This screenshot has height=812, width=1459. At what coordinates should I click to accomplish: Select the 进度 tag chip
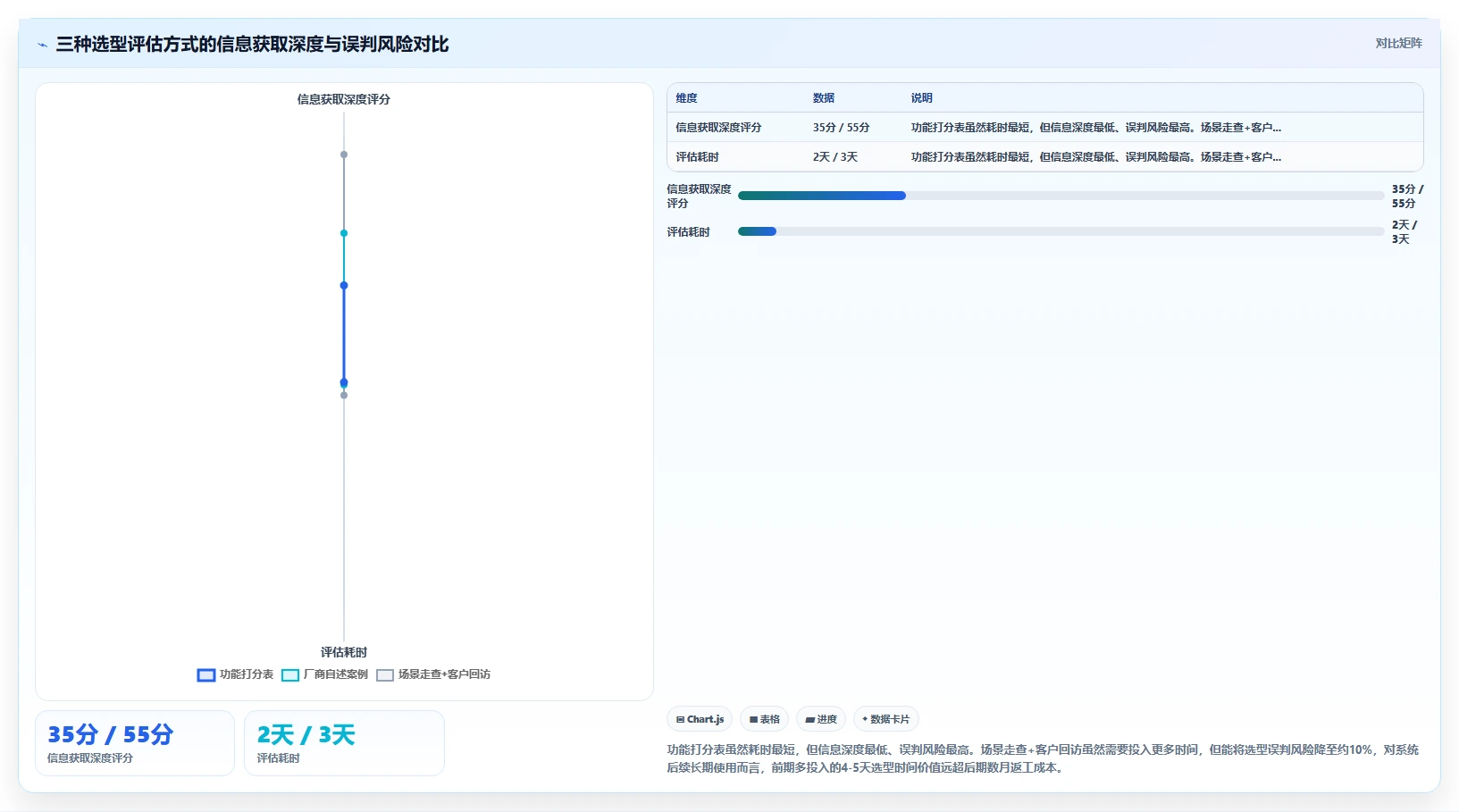tap(821, 719)
